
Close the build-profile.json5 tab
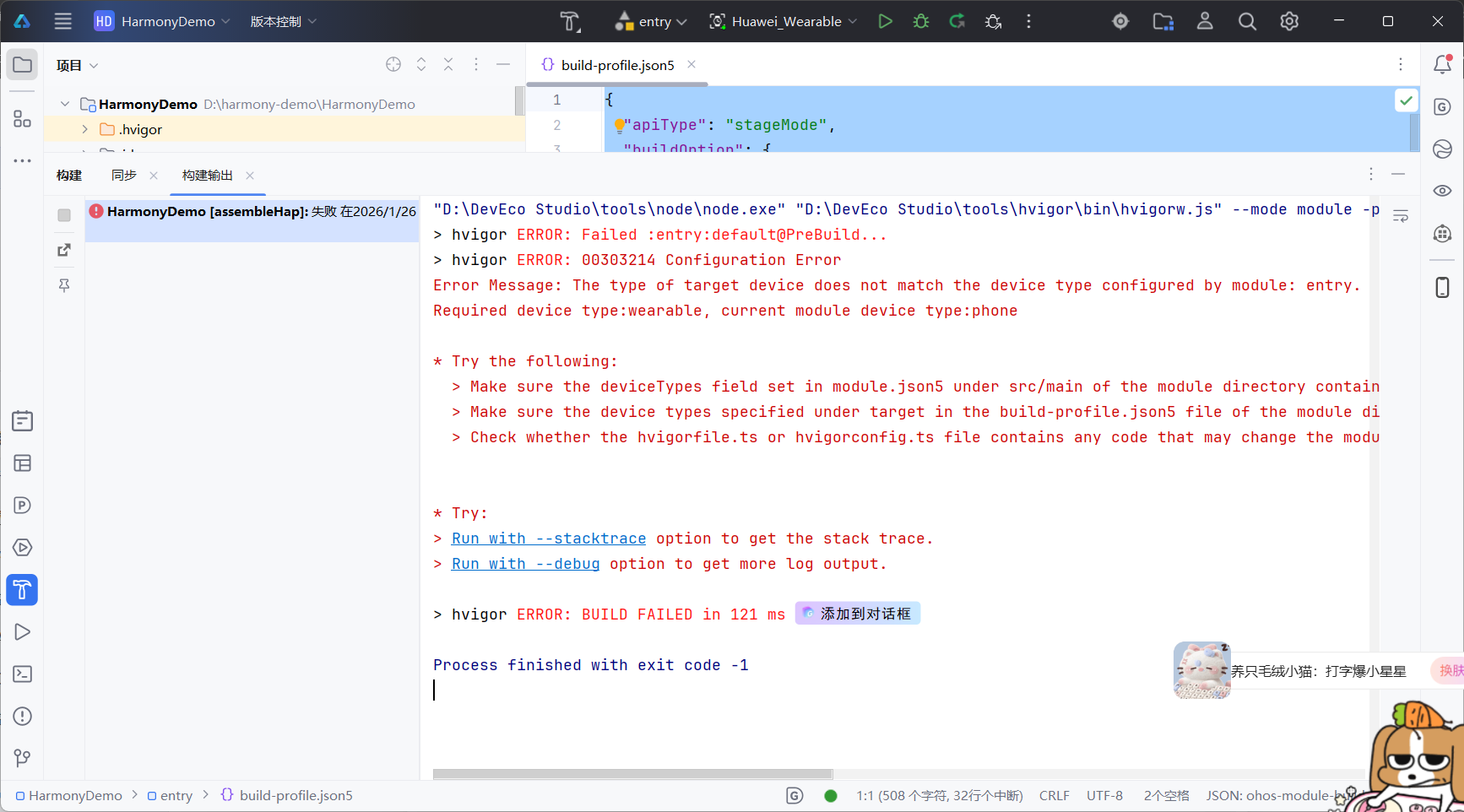pyautogui.click(x=691, y=64)
